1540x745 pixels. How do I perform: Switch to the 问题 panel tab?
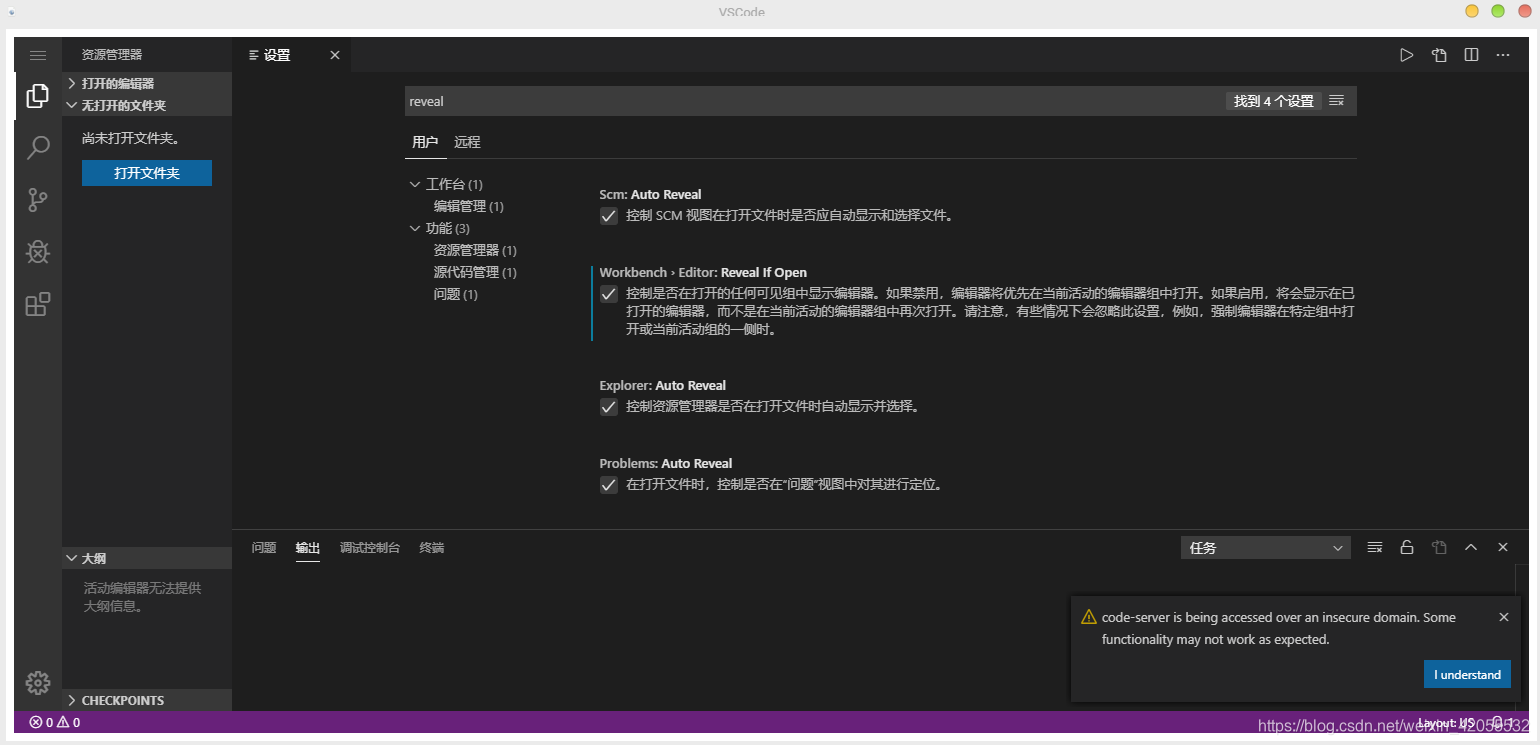tap(264, 548)
